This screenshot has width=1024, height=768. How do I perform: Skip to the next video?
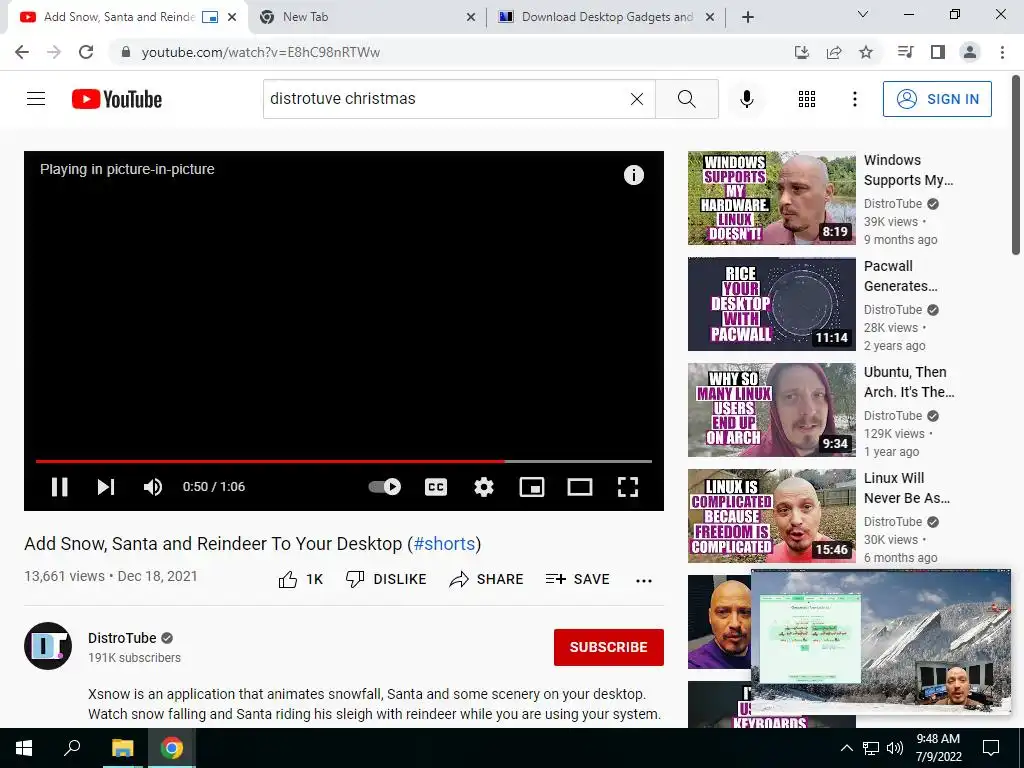pos(106,487)
